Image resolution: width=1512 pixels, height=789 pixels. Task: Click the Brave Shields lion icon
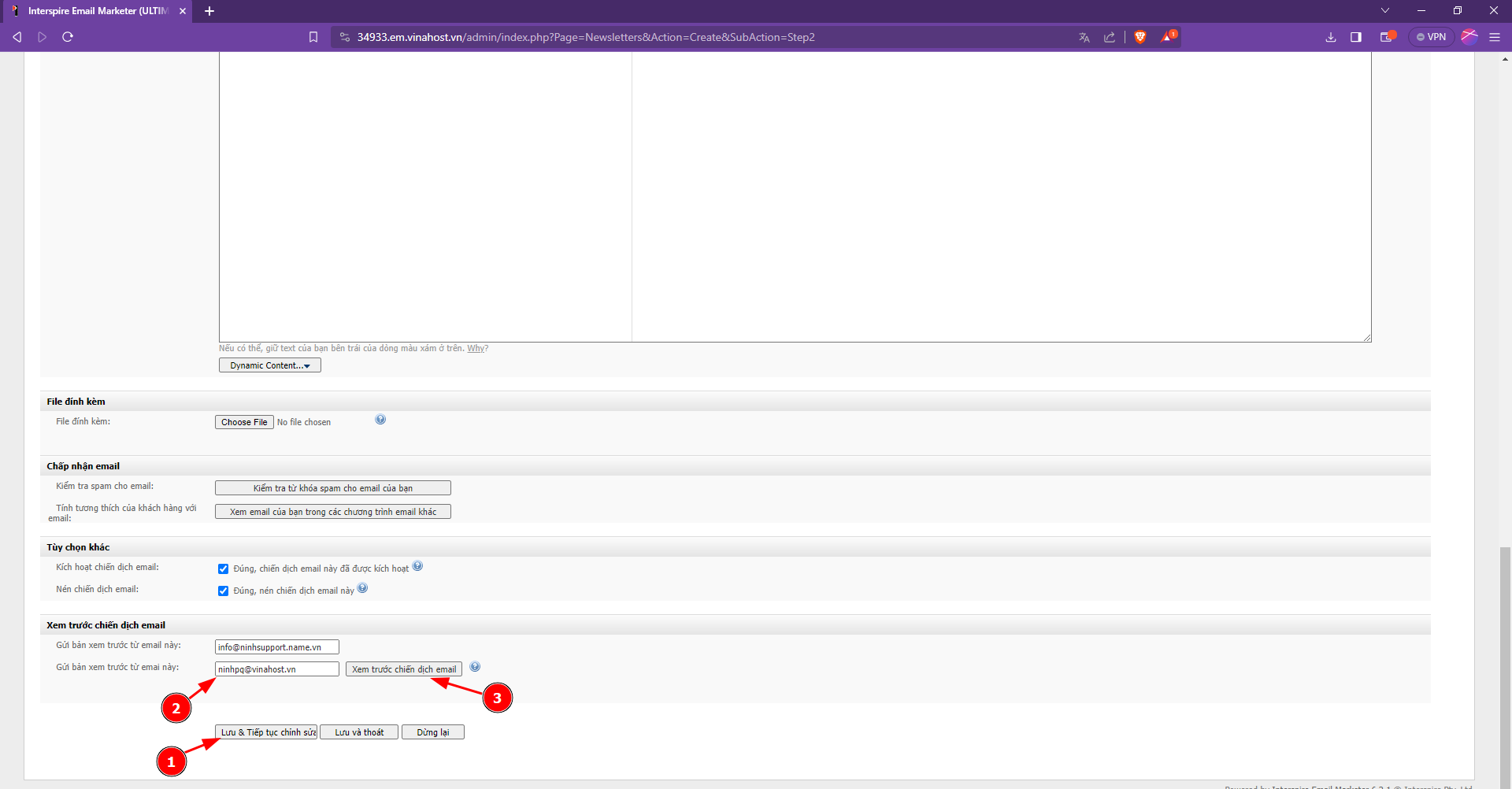click(1140, 37)
